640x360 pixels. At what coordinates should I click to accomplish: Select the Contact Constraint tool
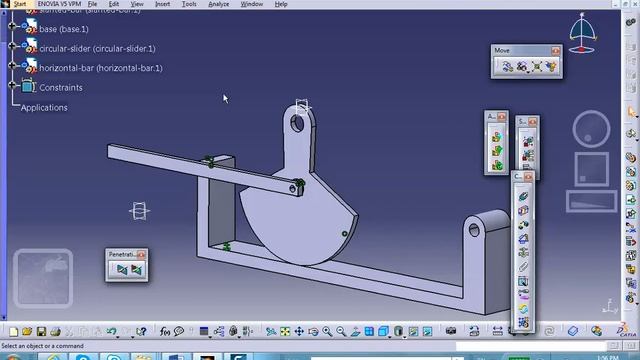pyautogui.click(x=523, y=211)
